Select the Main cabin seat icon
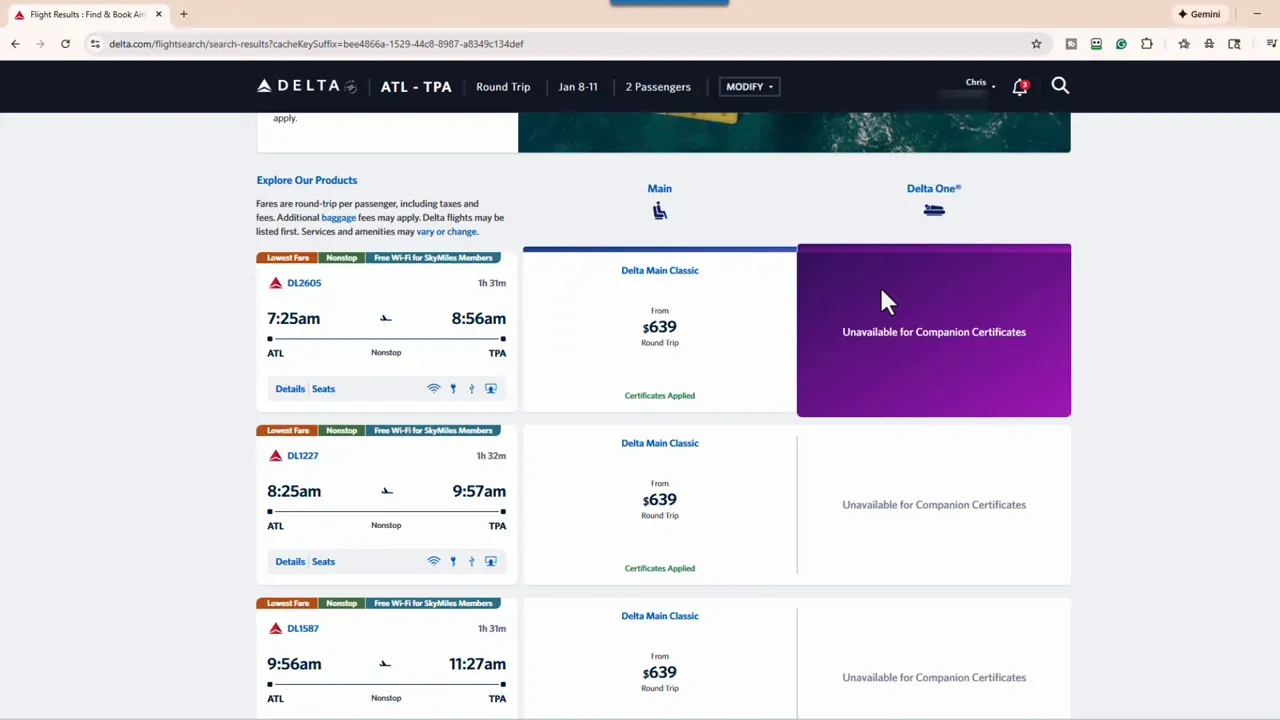The width and height of the screenshot is (1280, 720). [659, 210]
